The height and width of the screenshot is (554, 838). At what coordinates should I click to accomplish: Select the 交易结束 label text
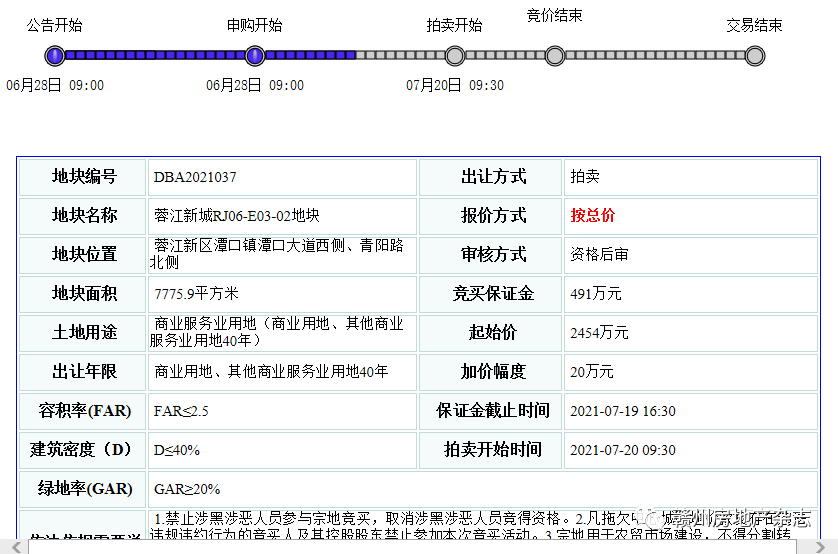pyautogui.click(x=754, y=25)
